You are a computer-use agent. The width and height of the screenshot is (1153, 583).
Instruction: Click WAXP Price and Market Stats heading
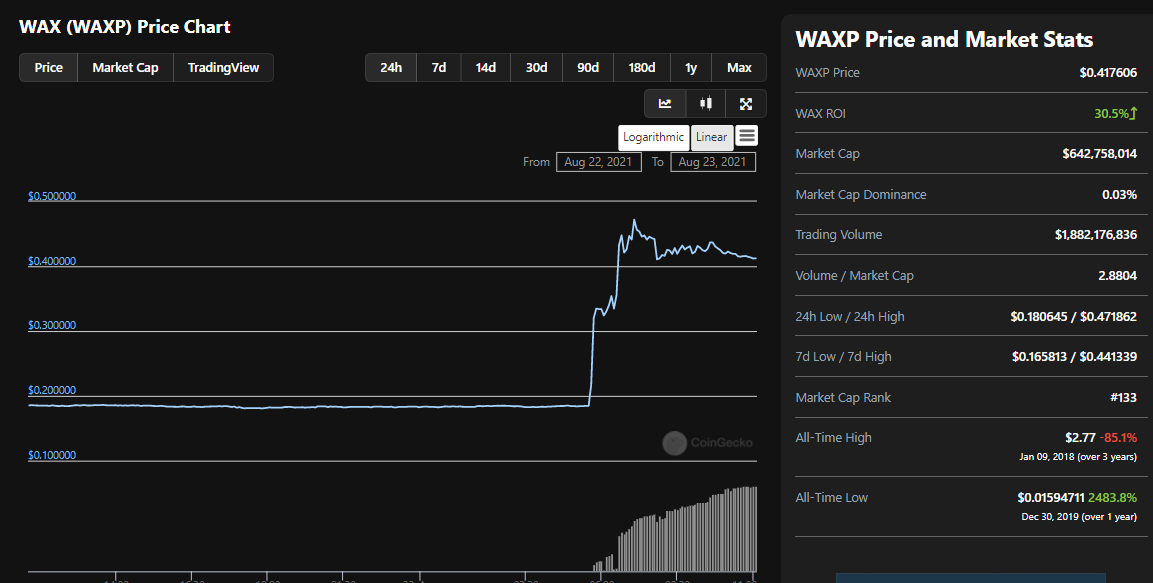[944, 39]
